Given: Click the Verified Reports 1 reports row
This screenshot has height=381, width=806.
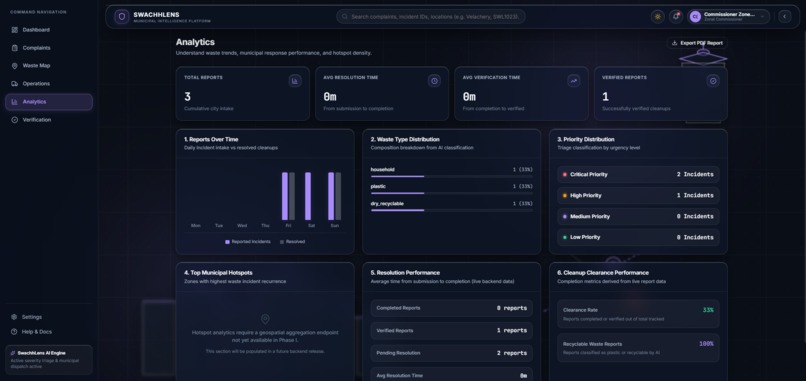Looking at the screenshot, I should click(451, 331).
